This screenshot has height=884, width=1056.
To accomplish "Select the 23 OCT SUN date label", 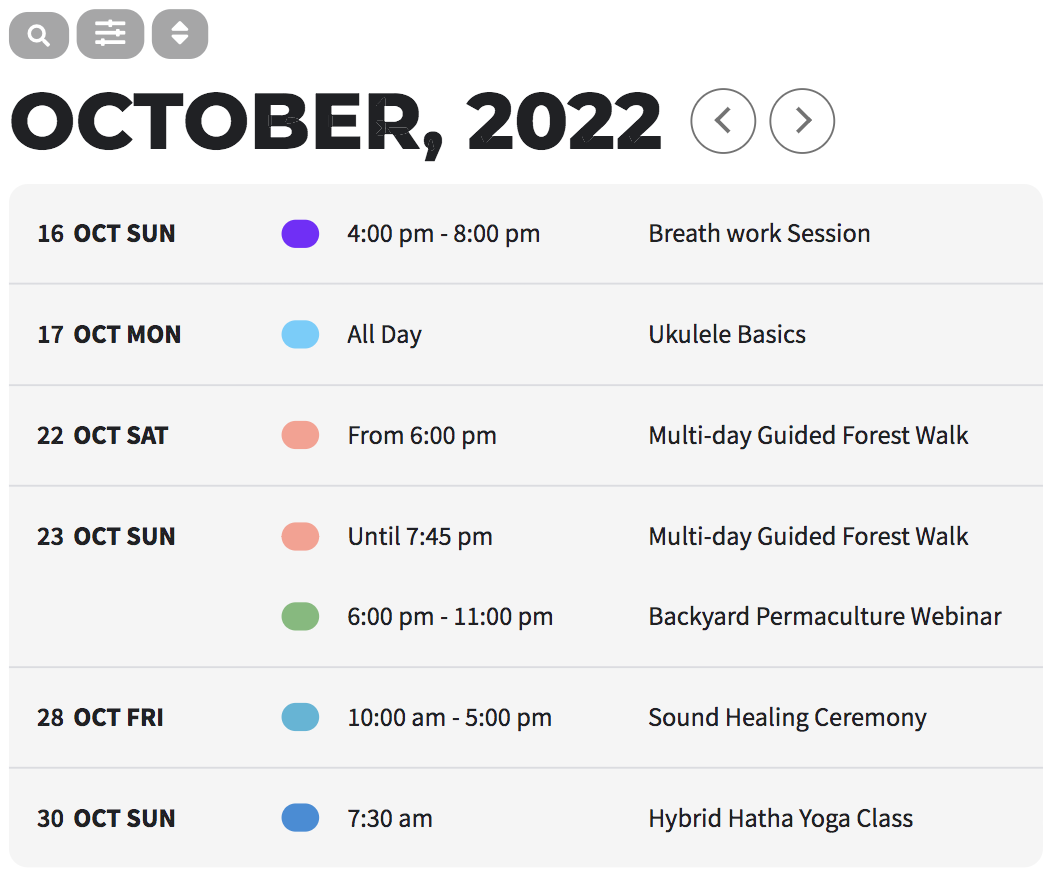I will point(106,536).
